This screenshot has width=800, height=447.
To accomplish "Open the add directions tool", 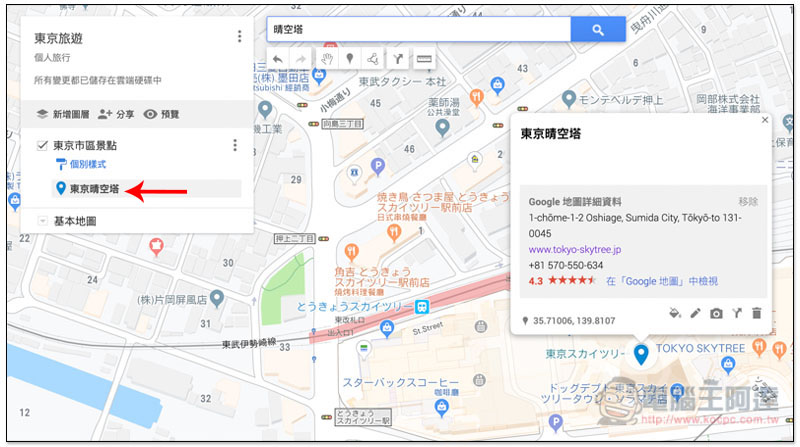I will (x=397, y=59).
